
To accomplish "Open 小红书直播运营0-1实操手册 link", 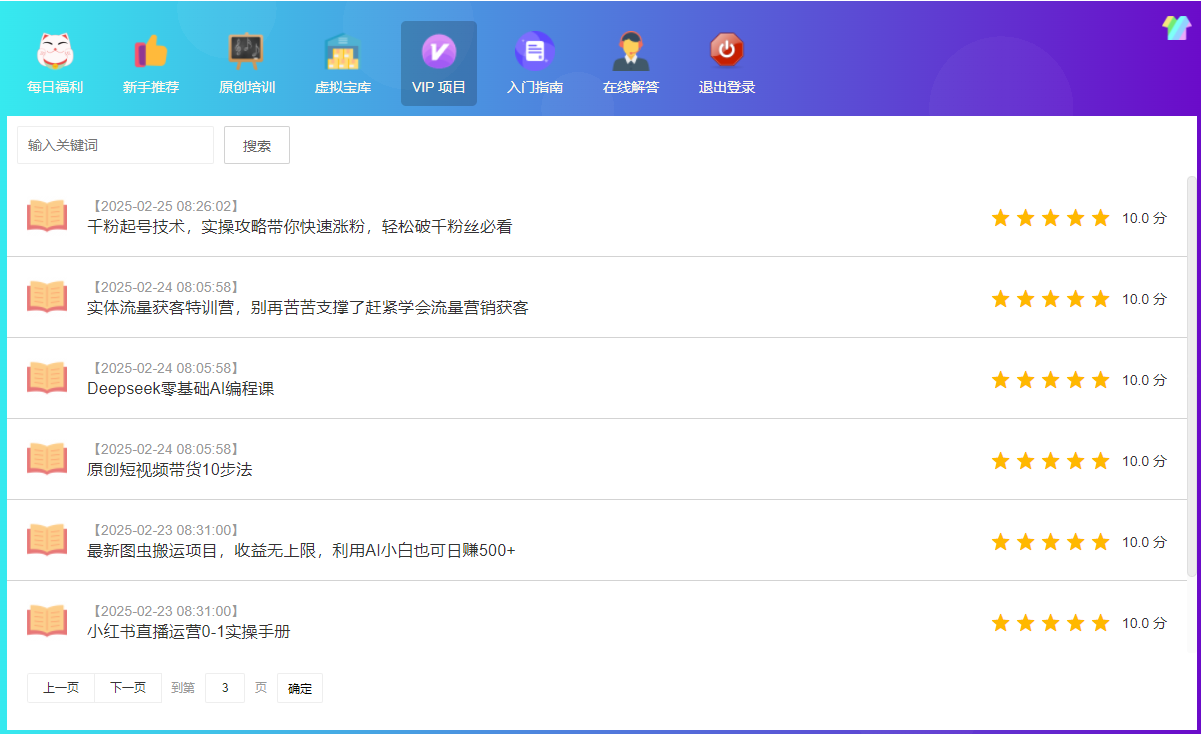I will click(x=189, y=632).
